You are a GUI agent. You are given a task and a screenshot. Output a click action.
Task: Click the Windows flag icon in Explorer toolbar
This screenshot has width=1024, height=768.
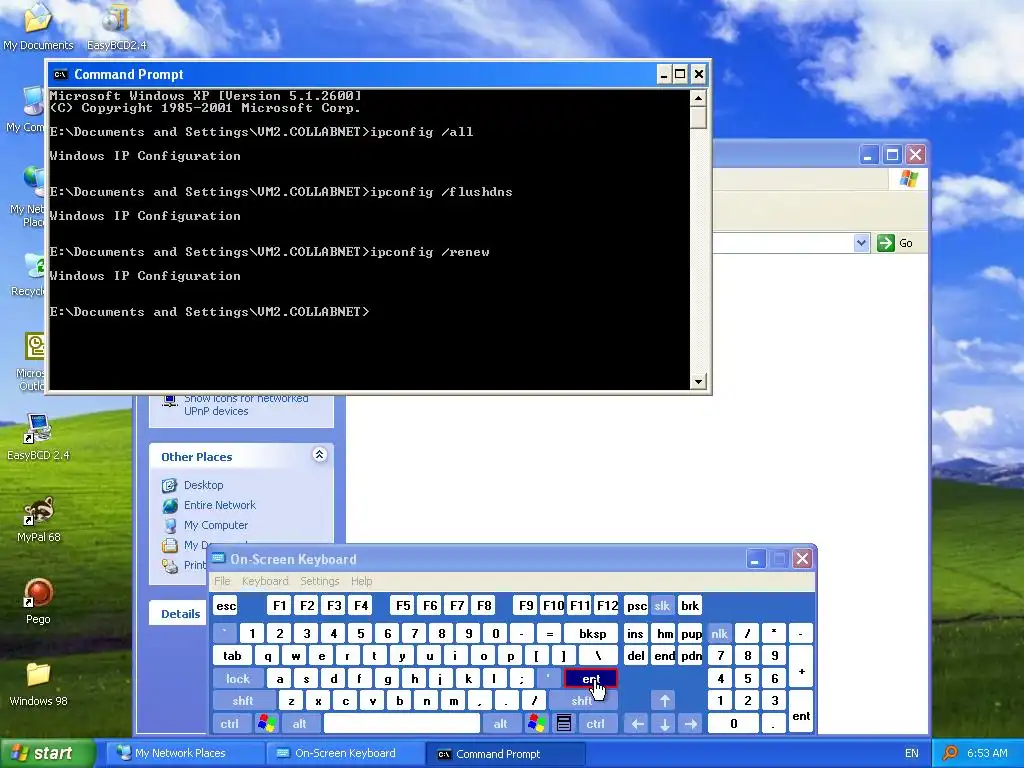pyautogui.click(x=908, y=178)
